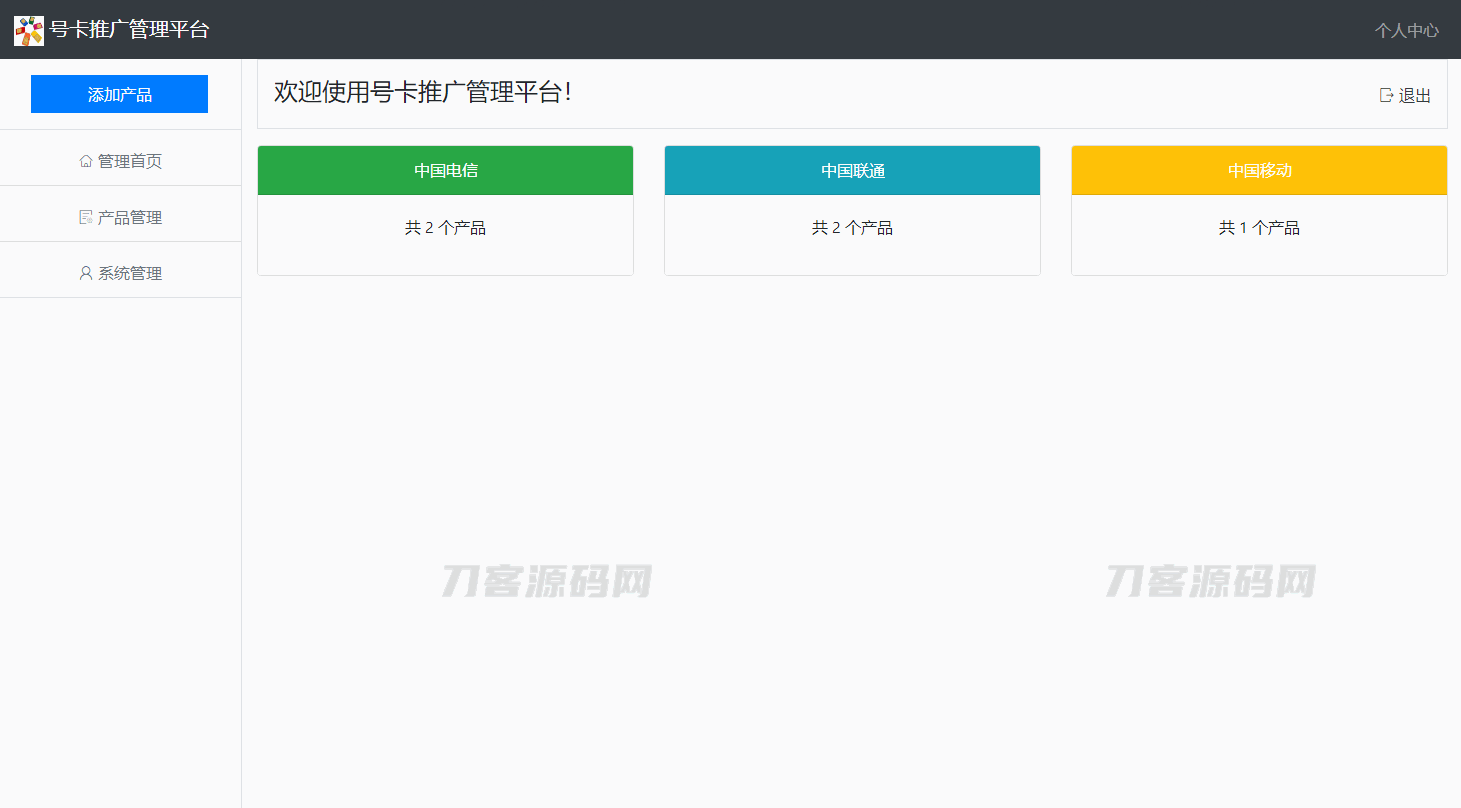
Task: Click the user icon beside 系统管理
Action: pos(86,273)
